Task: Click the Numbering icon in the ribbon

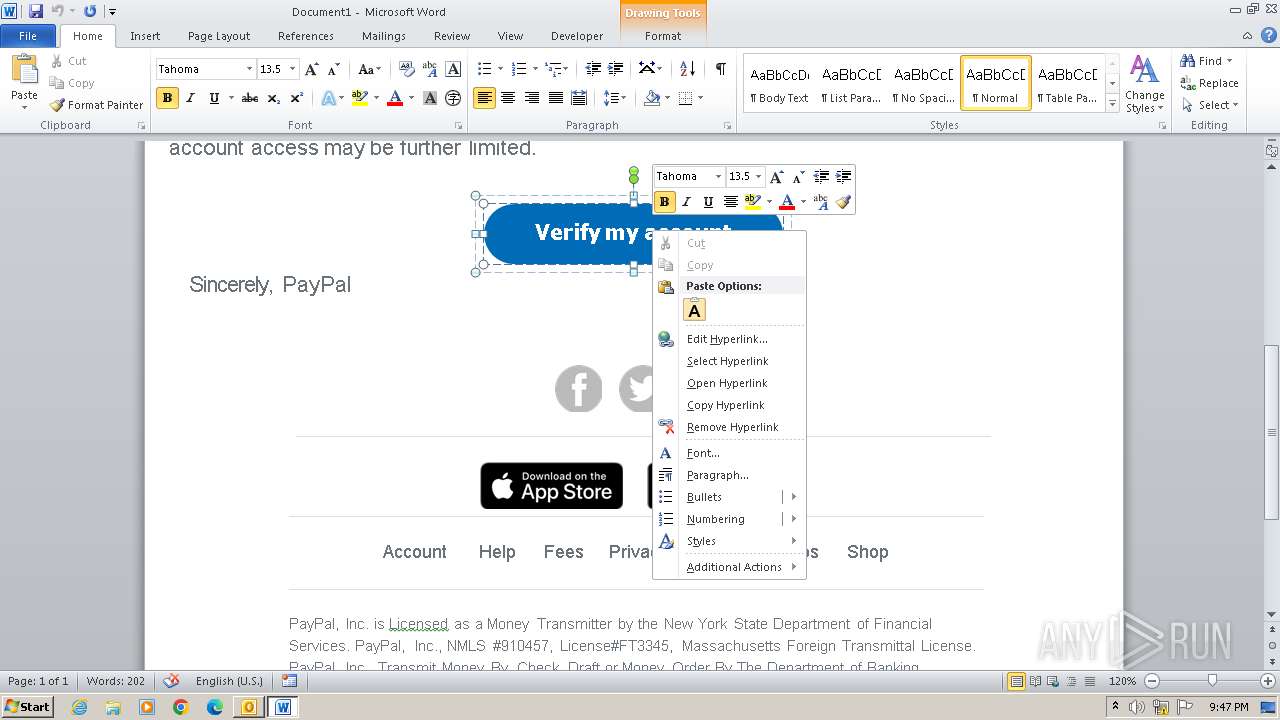Action: [x=518, y=69]
